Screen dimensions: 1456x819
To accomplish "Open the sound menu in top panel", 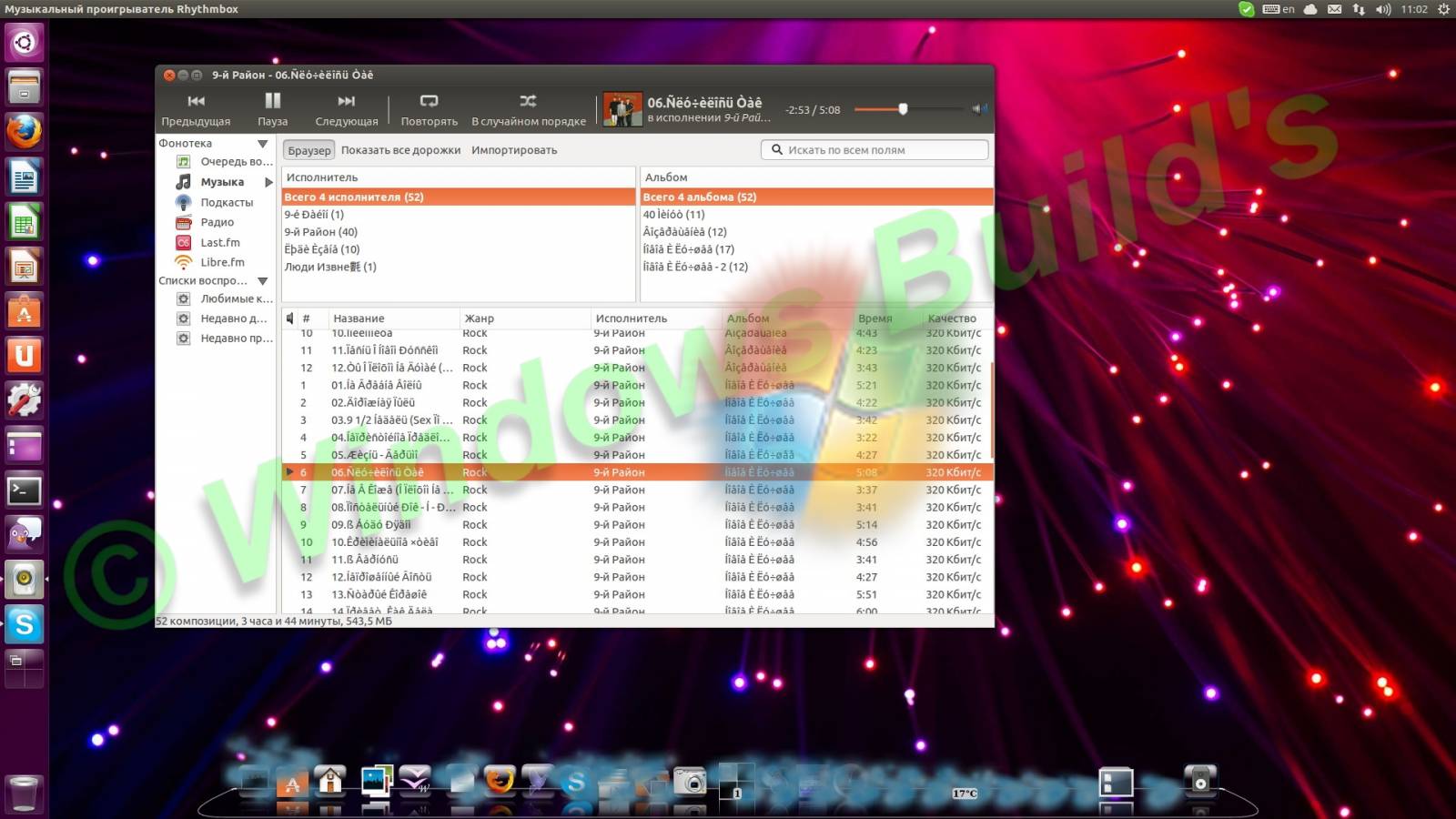I will (x=1383, y=9).
